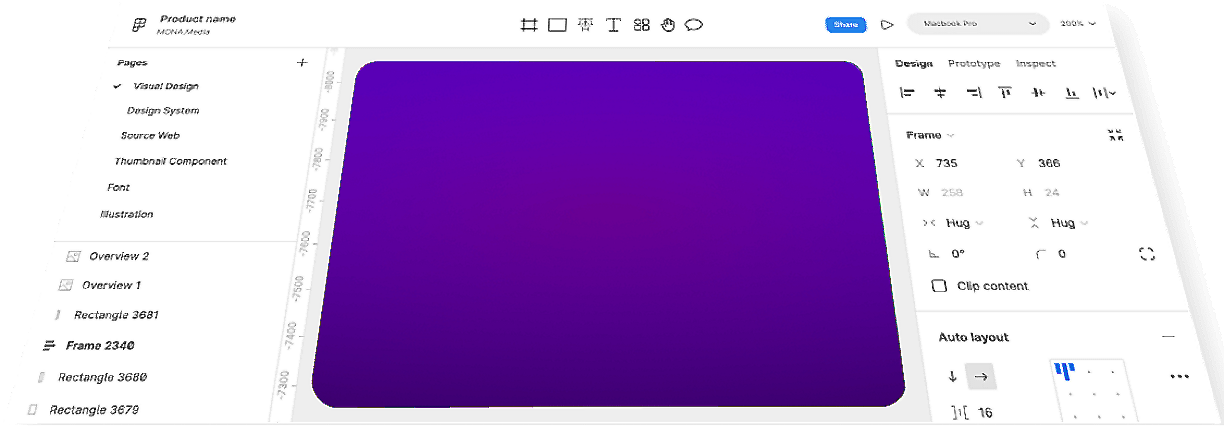Switch to the Inspect tab
The image size is (1224, 426).
coord(1035,64)
